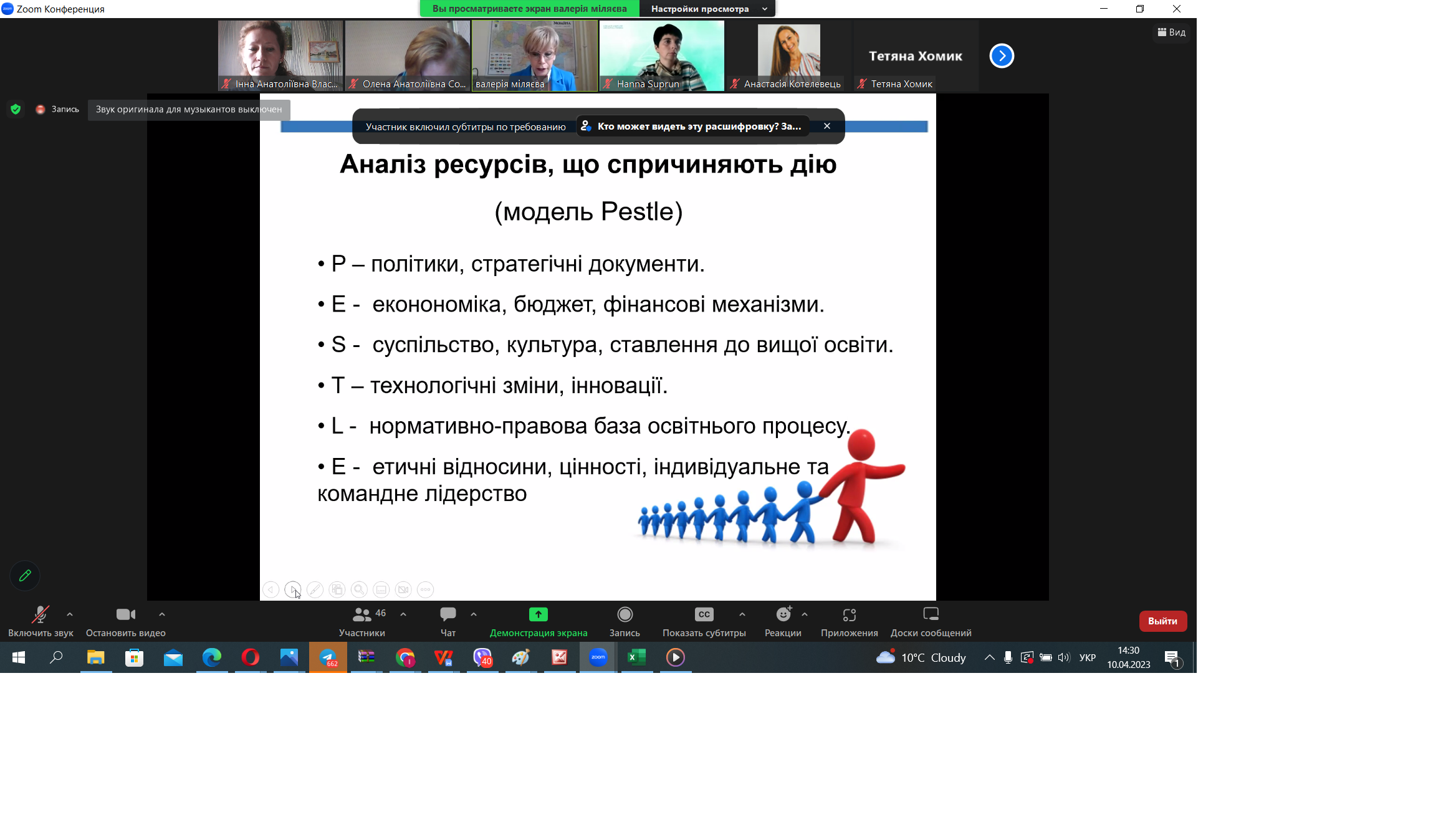Click the green encryption shield icon
Screen dimensions: 1456x820
pyautogui.click(x=16, y=109)
